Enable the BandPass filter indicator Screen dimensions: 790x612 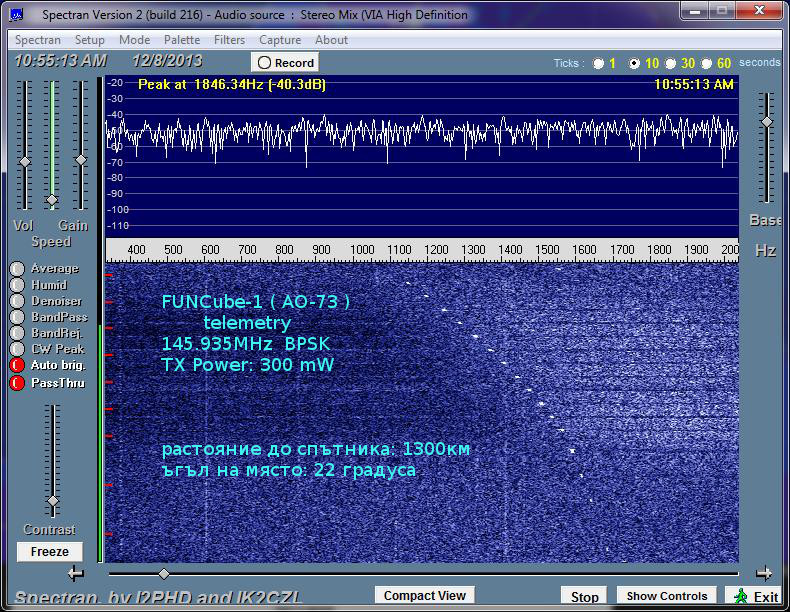[17, 317]
